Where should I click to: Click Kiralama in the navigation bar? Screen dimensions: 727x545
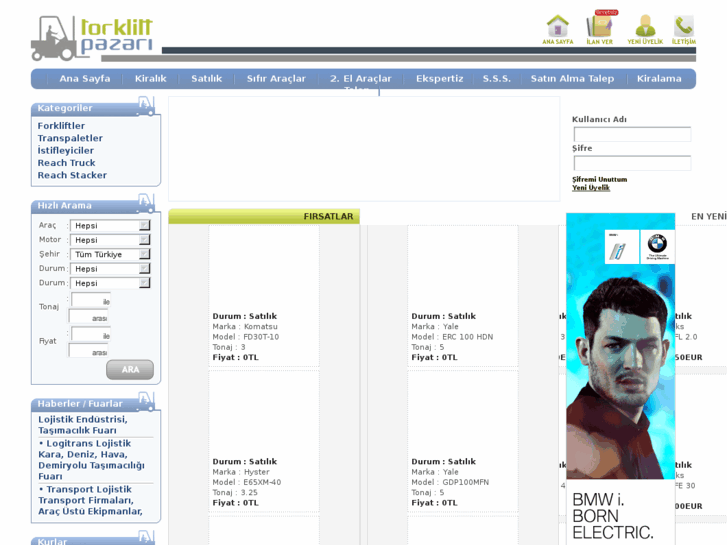pos(659,78)
